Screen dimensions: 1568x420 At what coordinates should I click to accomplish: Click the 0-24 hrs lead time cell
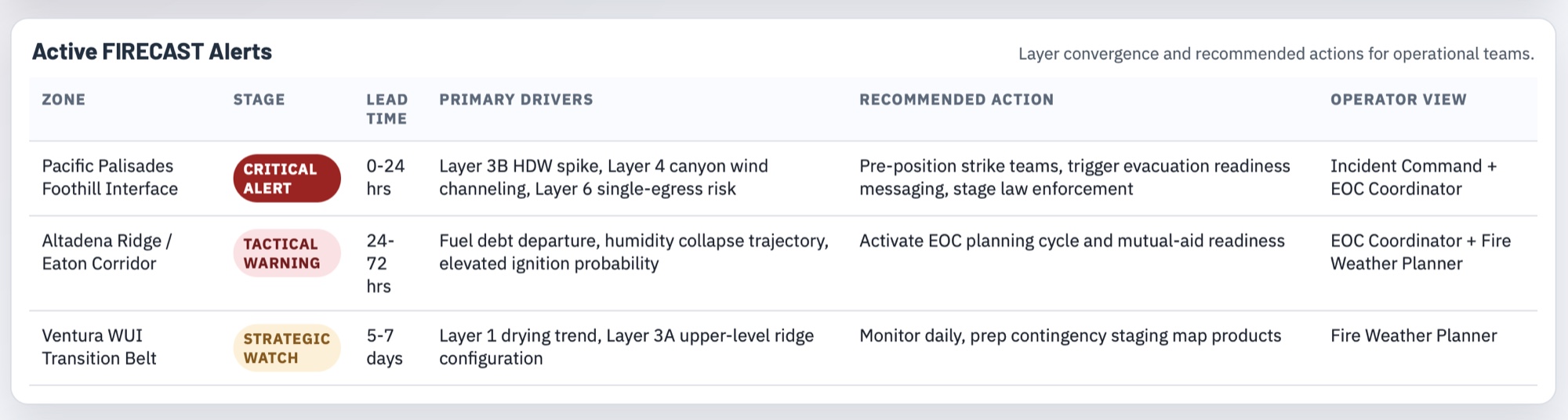[385, 177]
